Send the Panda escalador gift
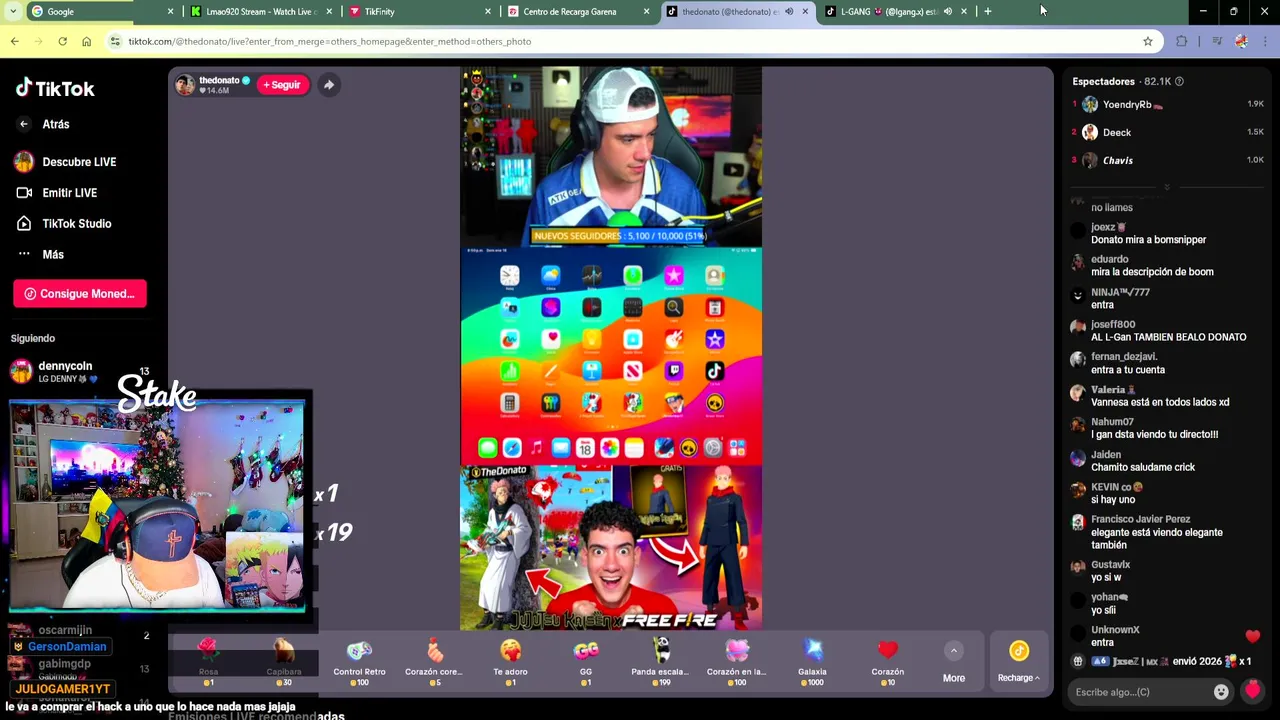This screenshot has height=720, width=1280. coord(661,662)
